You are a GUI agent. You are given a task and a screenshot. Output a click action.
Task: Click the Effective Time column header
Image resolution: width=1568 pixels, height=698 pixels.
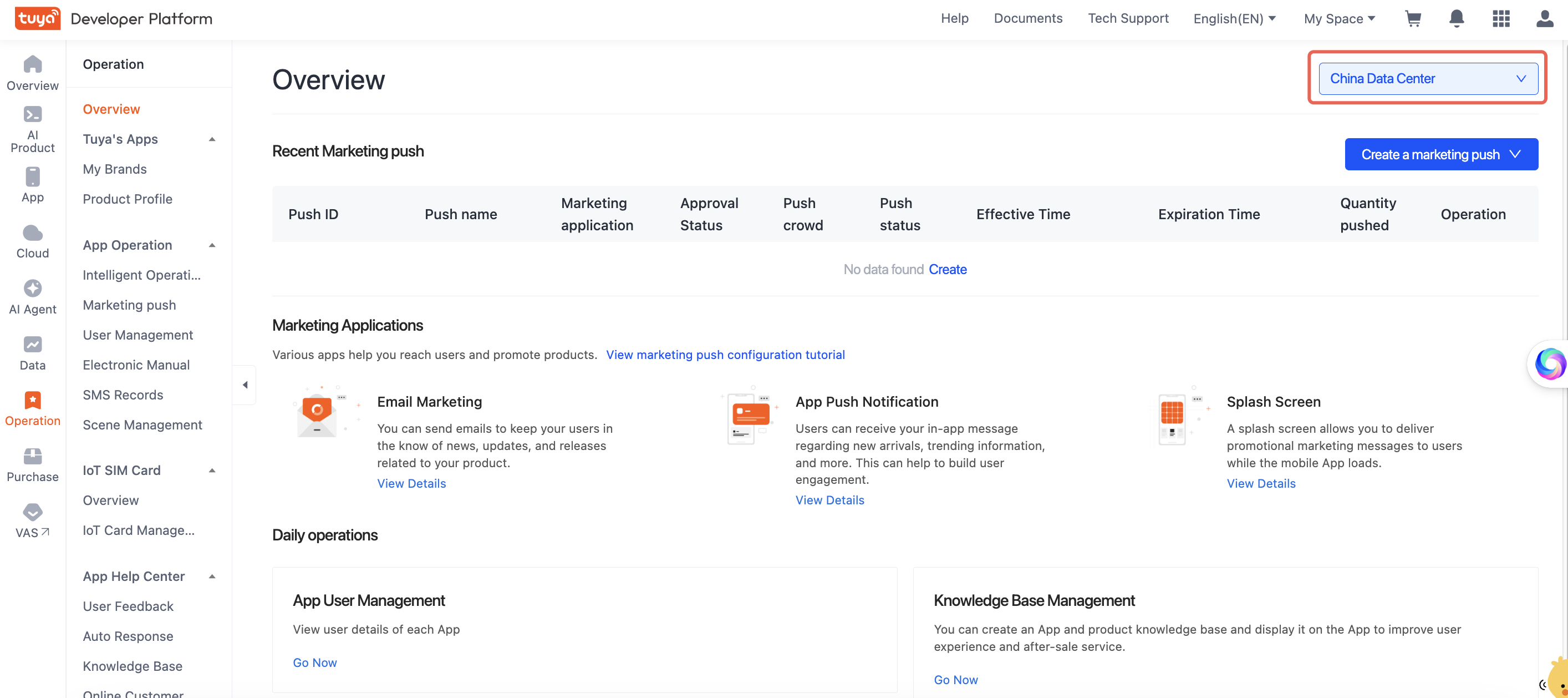pos(1022,214)
